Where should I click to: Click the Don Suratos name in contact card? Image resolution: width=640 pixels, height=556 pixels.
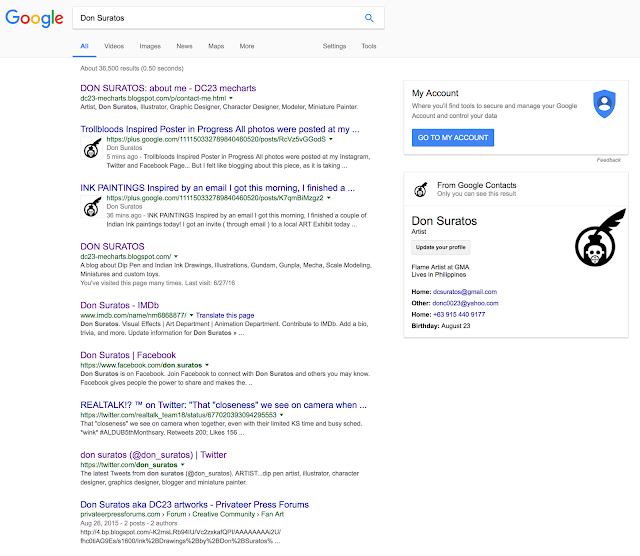tap(444, 221)
